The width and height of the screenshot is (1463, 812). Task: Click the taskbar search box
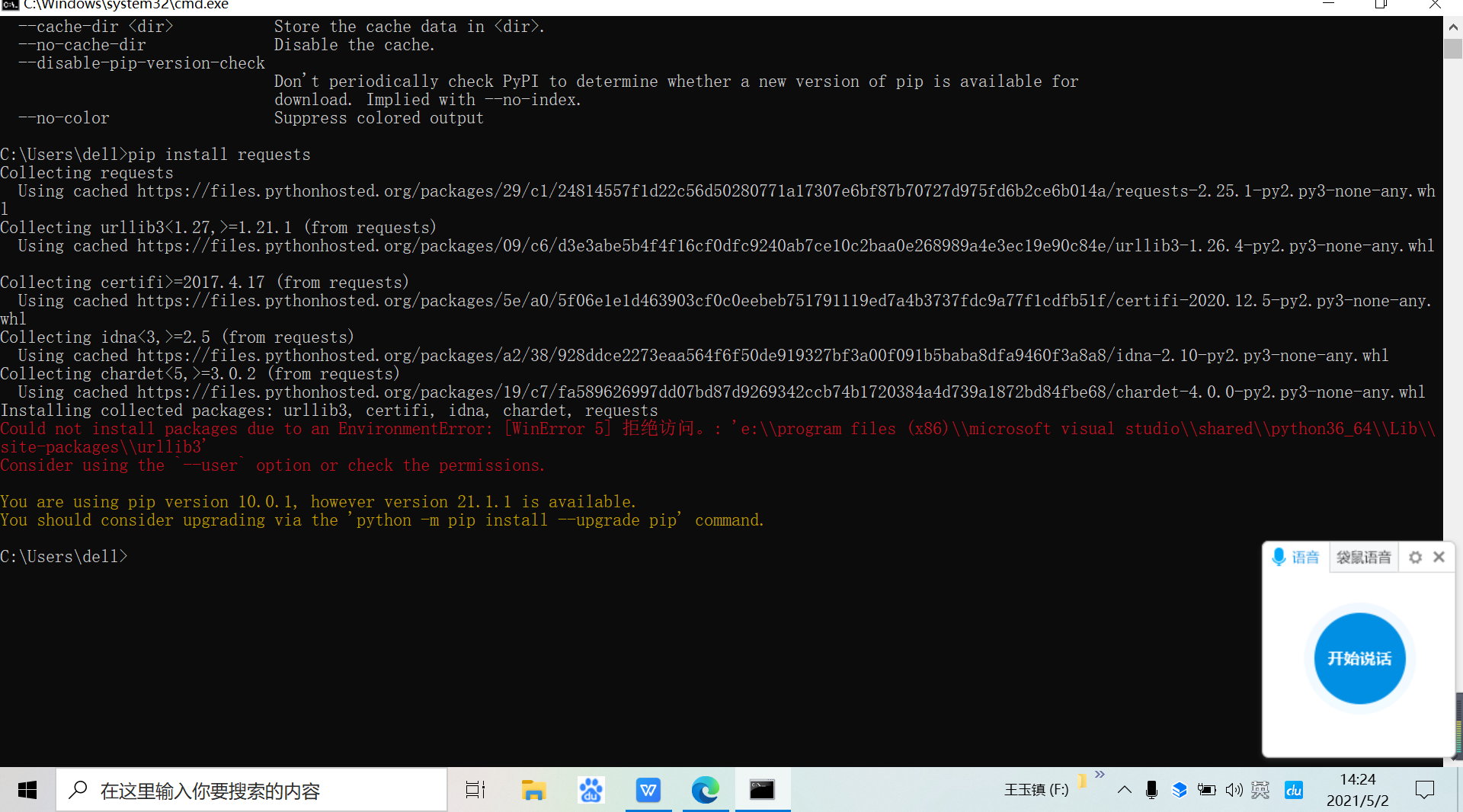point(251,790)
